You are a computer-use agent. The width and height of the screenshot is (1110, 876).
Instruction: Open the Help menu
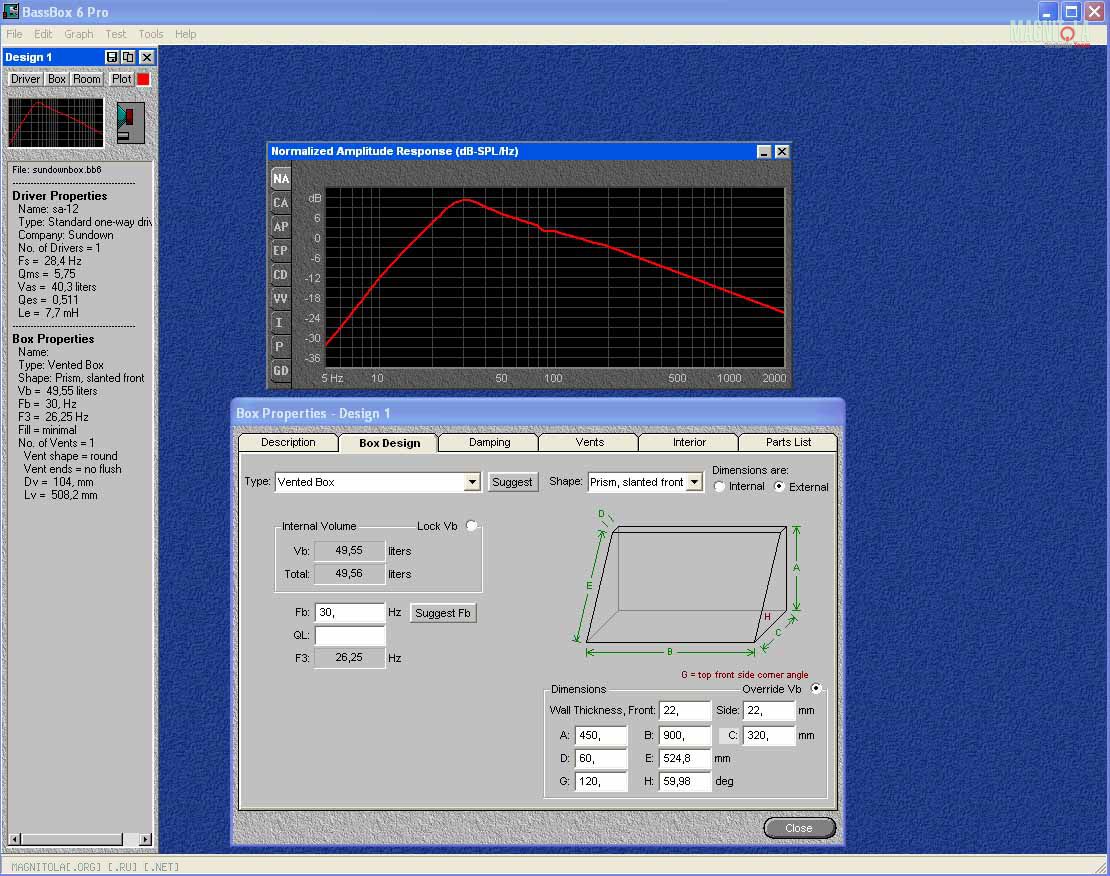coord(185,34)
